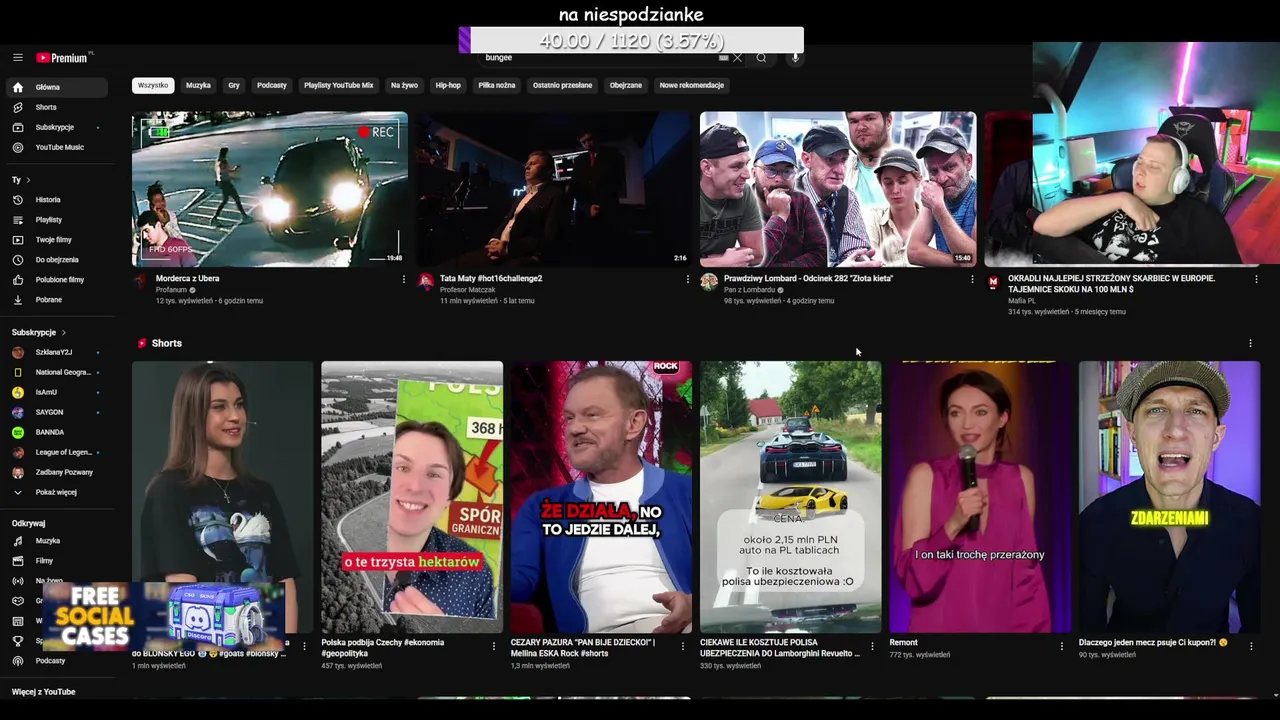This screenshot has height=720, width=1280.
Task: Select the Hip-hop filter chip
Action: coord(448,85)
